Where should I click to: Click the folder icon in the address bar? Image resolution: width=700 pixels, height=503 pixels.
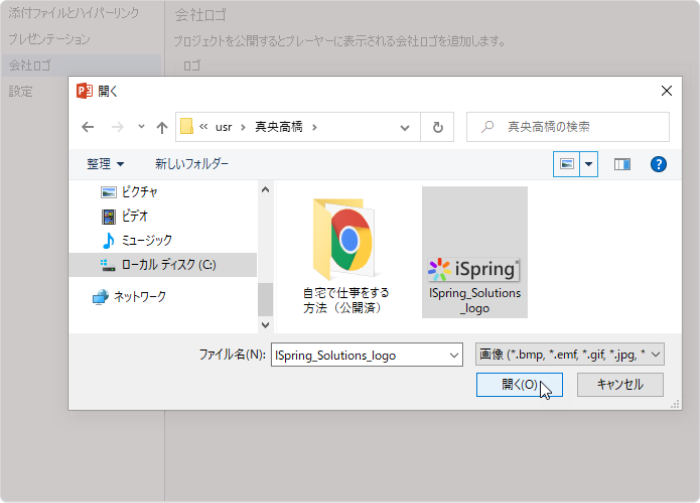[x=187, y=127]
